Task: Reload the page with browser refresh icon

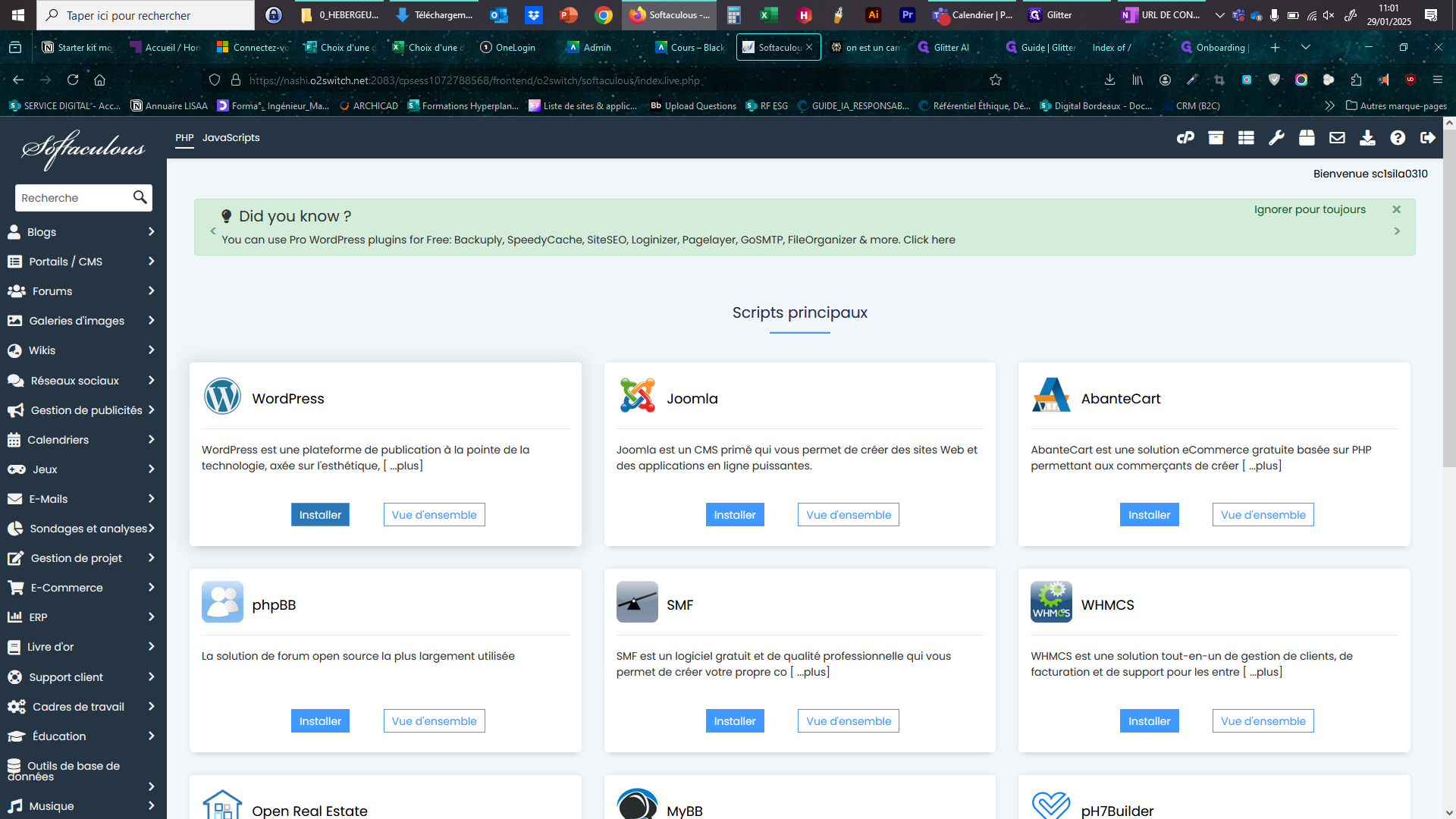Action: (x=73, y=80)
